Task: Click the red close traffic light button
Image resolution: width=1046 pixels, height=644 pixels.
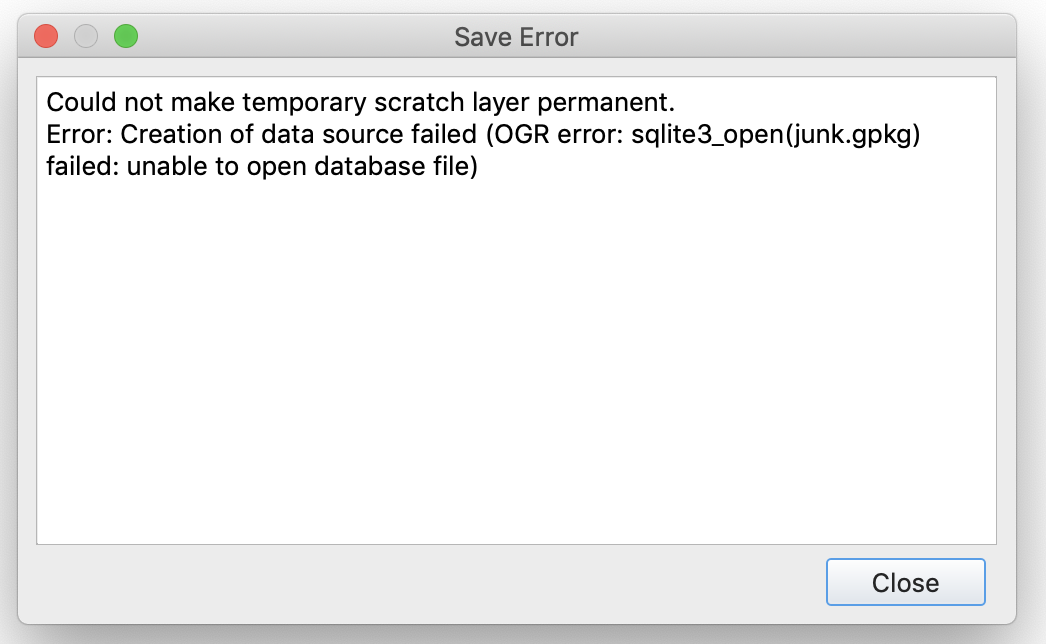Action: 45,36
